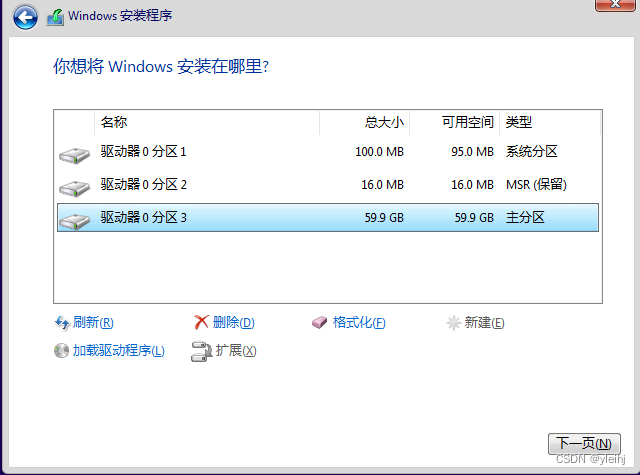Delete partition using 删除(D) link
This screenshot has width=640, height=475.
point(233,323)
